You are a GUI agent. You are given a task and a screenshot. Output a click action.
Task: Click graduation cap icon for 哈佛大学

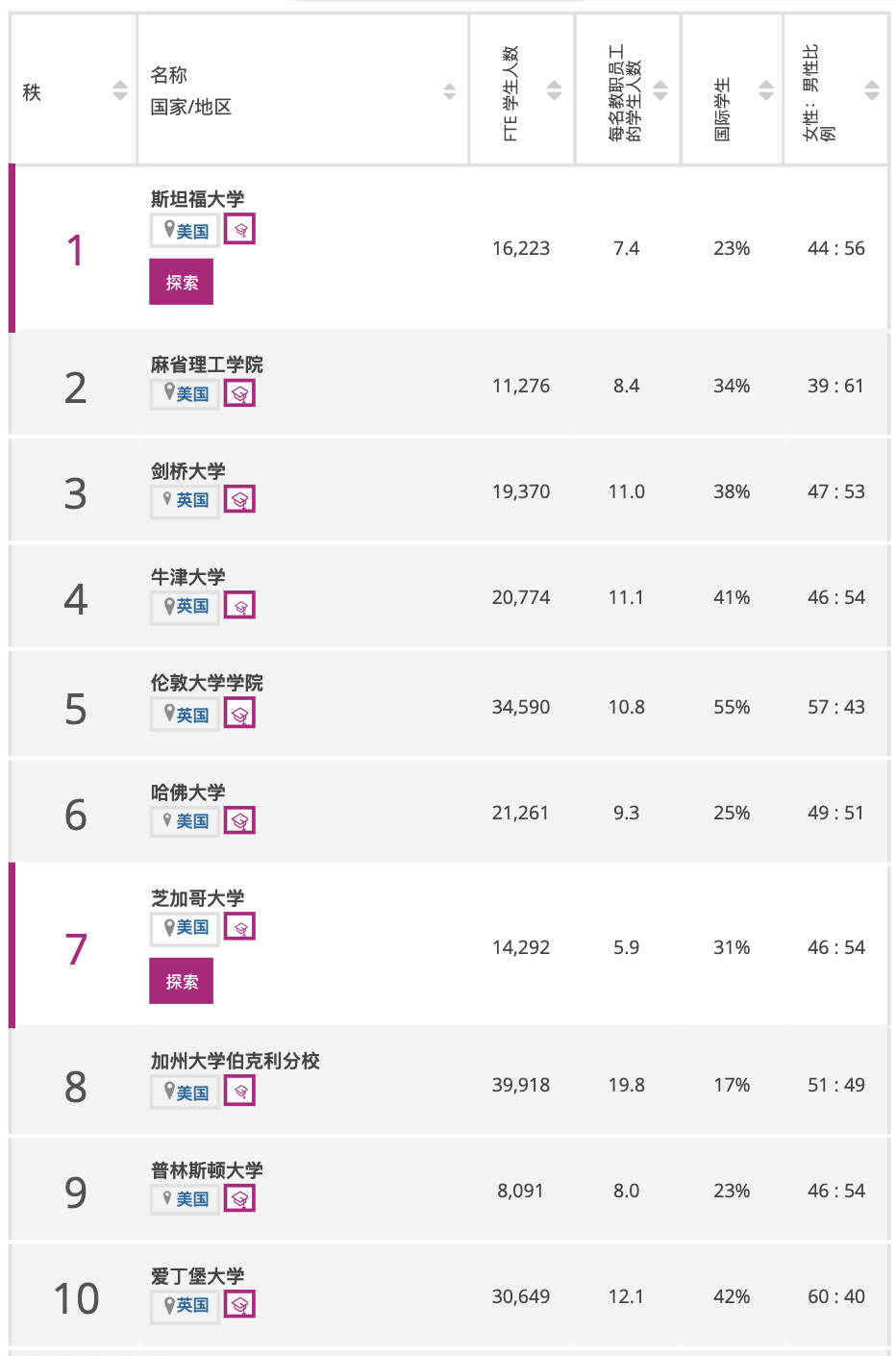click(240, 820)
